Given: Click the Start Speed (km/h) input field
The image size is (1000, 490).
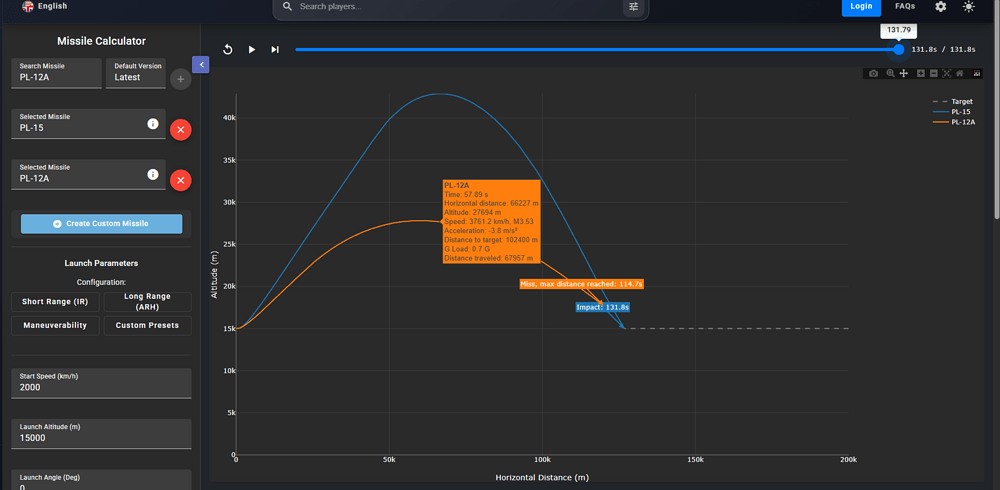Looking at the screenshot, I should pyautogui.click(x=101, y=383).
